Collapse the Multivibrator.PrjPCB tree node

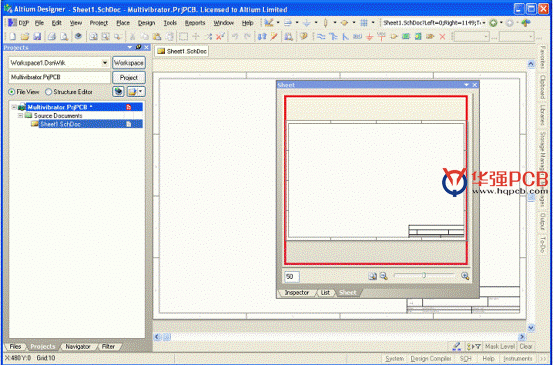pos(14,107)
